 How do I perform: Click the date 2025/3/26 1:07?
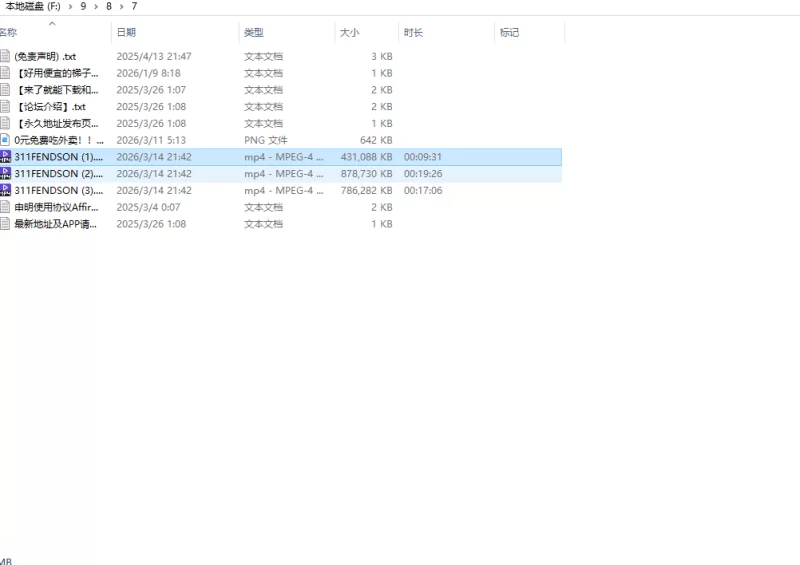click(x=151, y=90)
